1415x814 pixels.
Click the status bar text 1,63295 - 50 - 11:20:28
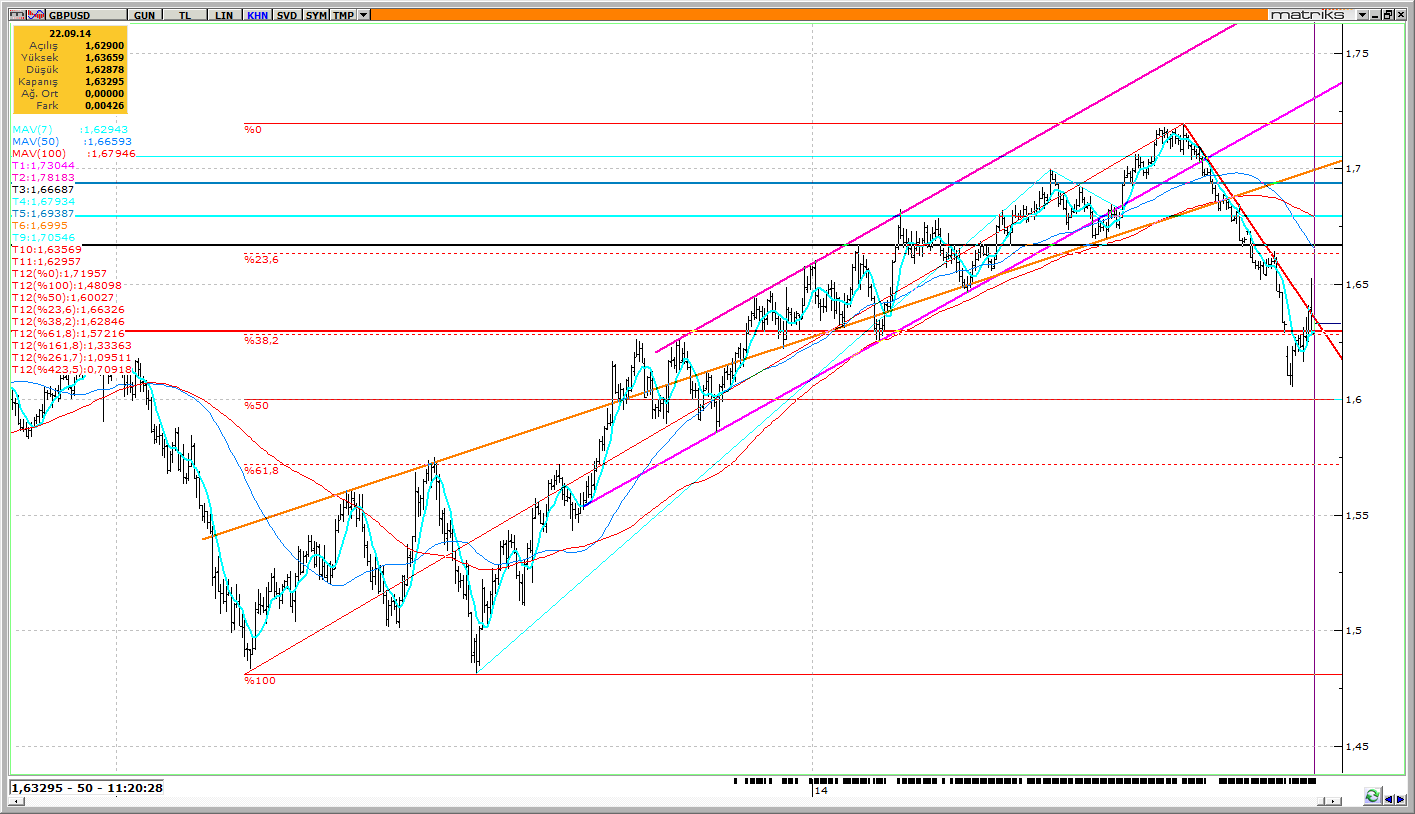click(87, 788)
